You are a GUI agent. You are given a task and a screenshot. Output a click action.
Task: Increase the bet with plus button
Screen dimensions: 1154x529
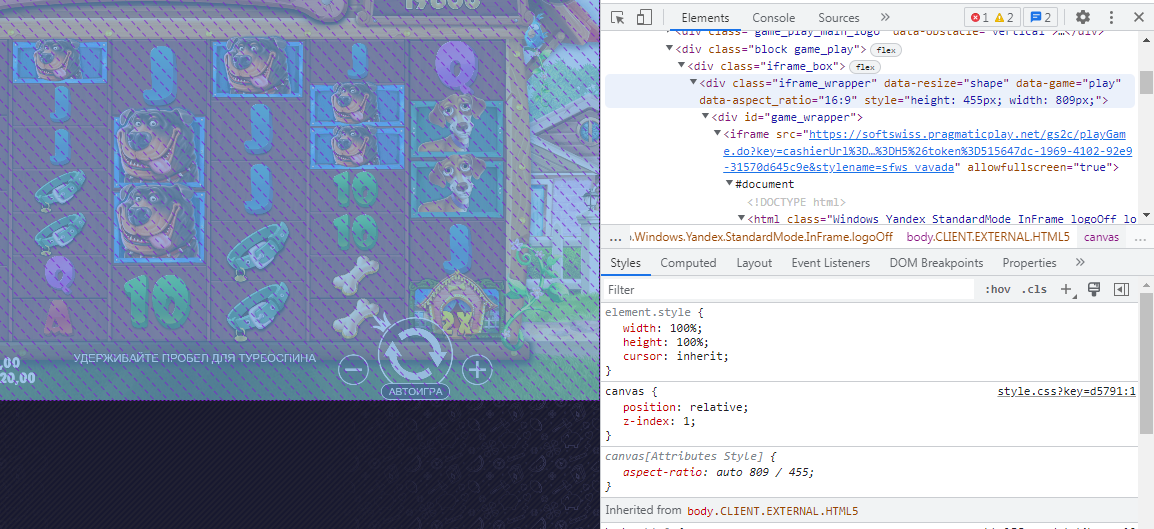pos(478,369)
